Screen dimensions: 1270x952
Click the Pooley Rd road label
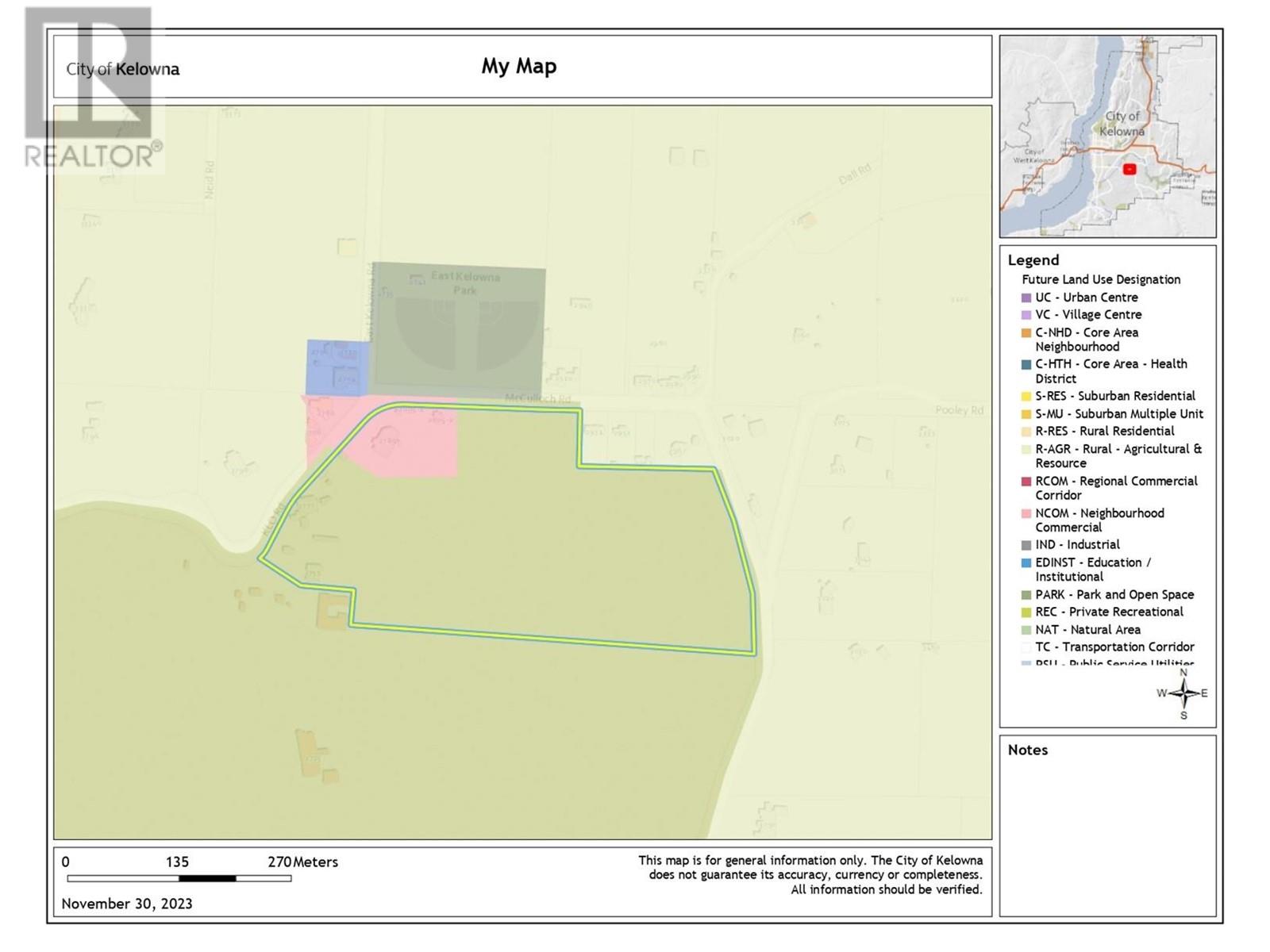pos(959,410)
